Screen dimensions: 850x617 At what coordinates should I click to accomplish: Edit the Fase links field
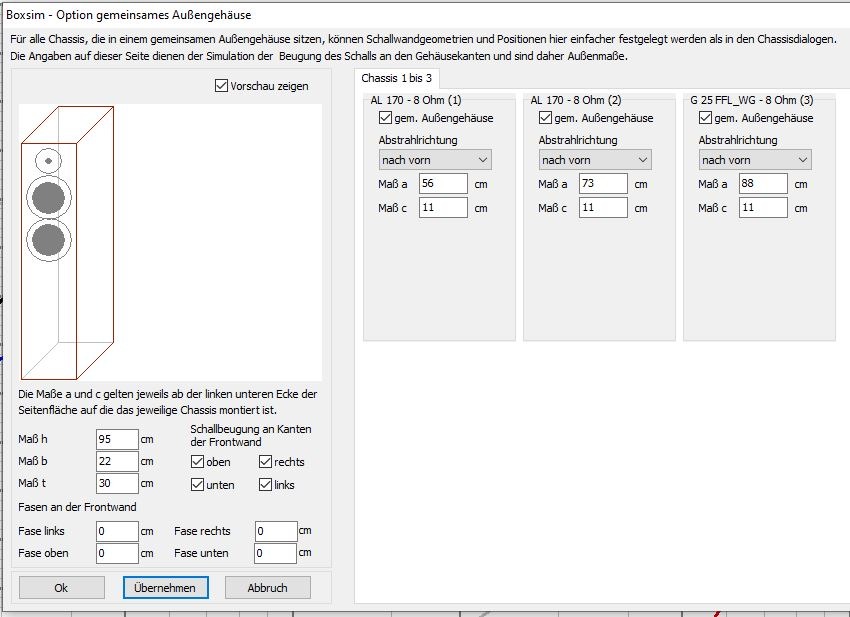117,531
